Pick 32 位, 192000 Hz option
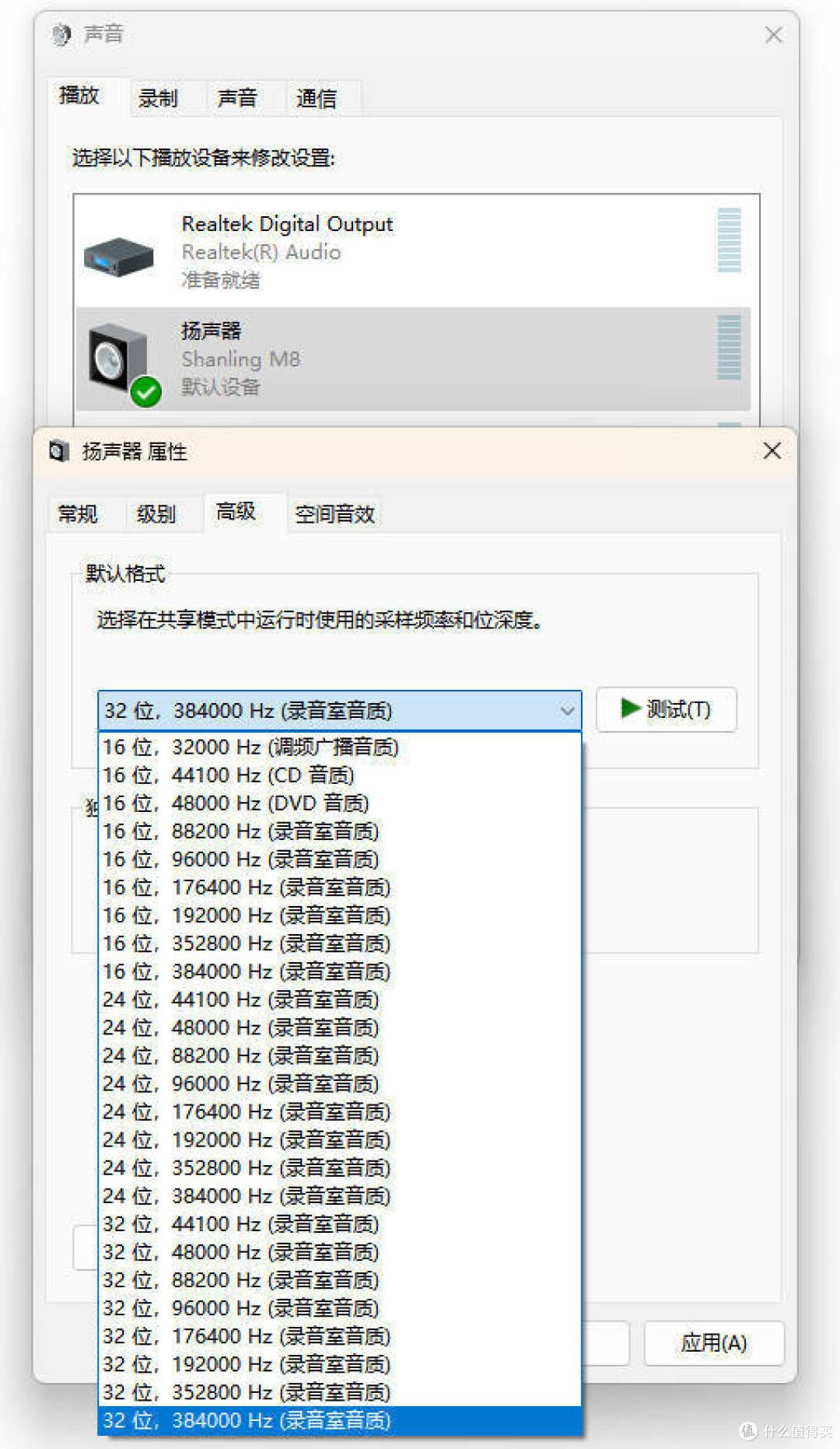This screenshot has width=840, height=1449. (x=340, y=1363)
